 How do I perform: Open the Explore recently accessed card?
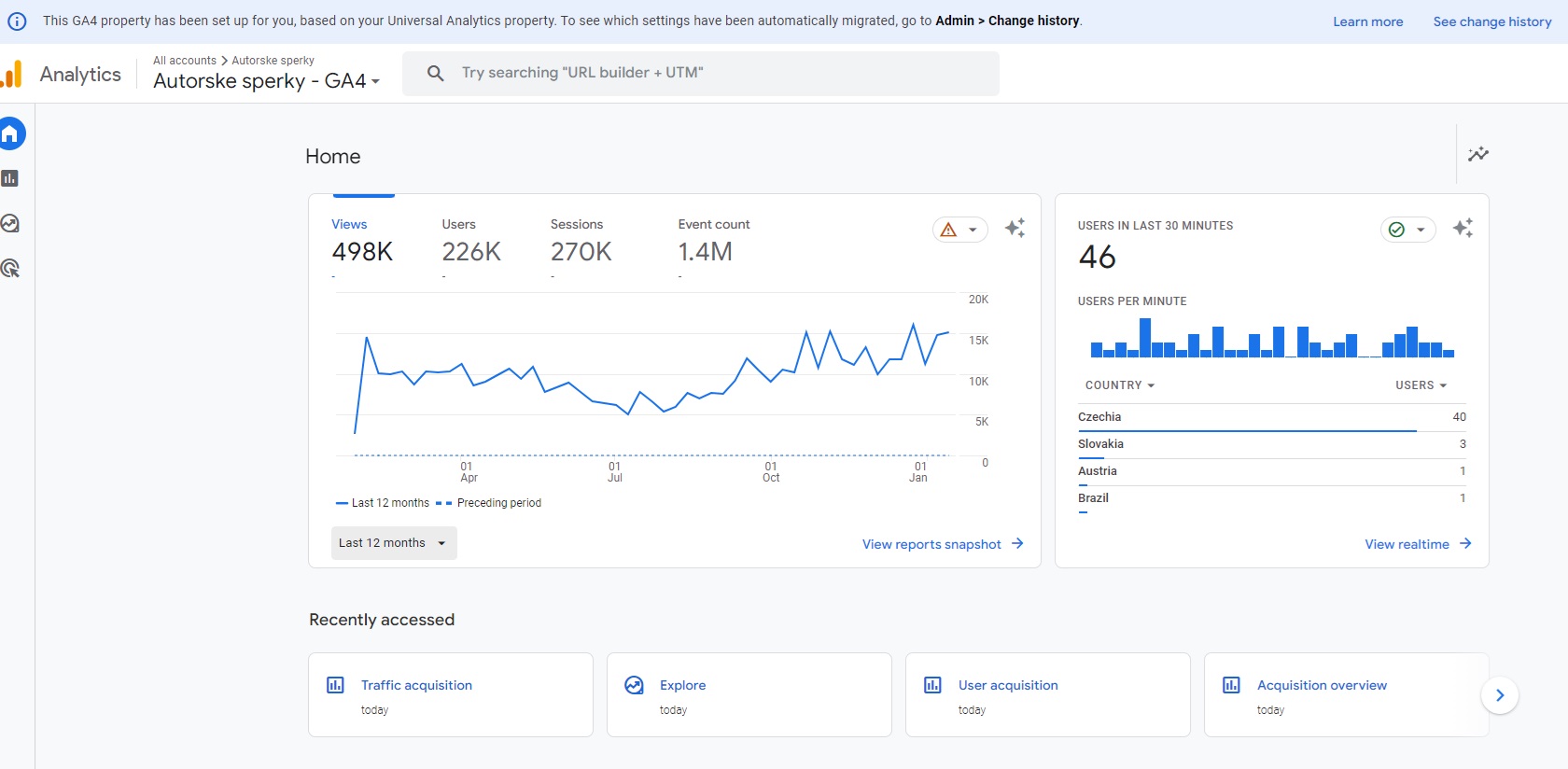749,694
